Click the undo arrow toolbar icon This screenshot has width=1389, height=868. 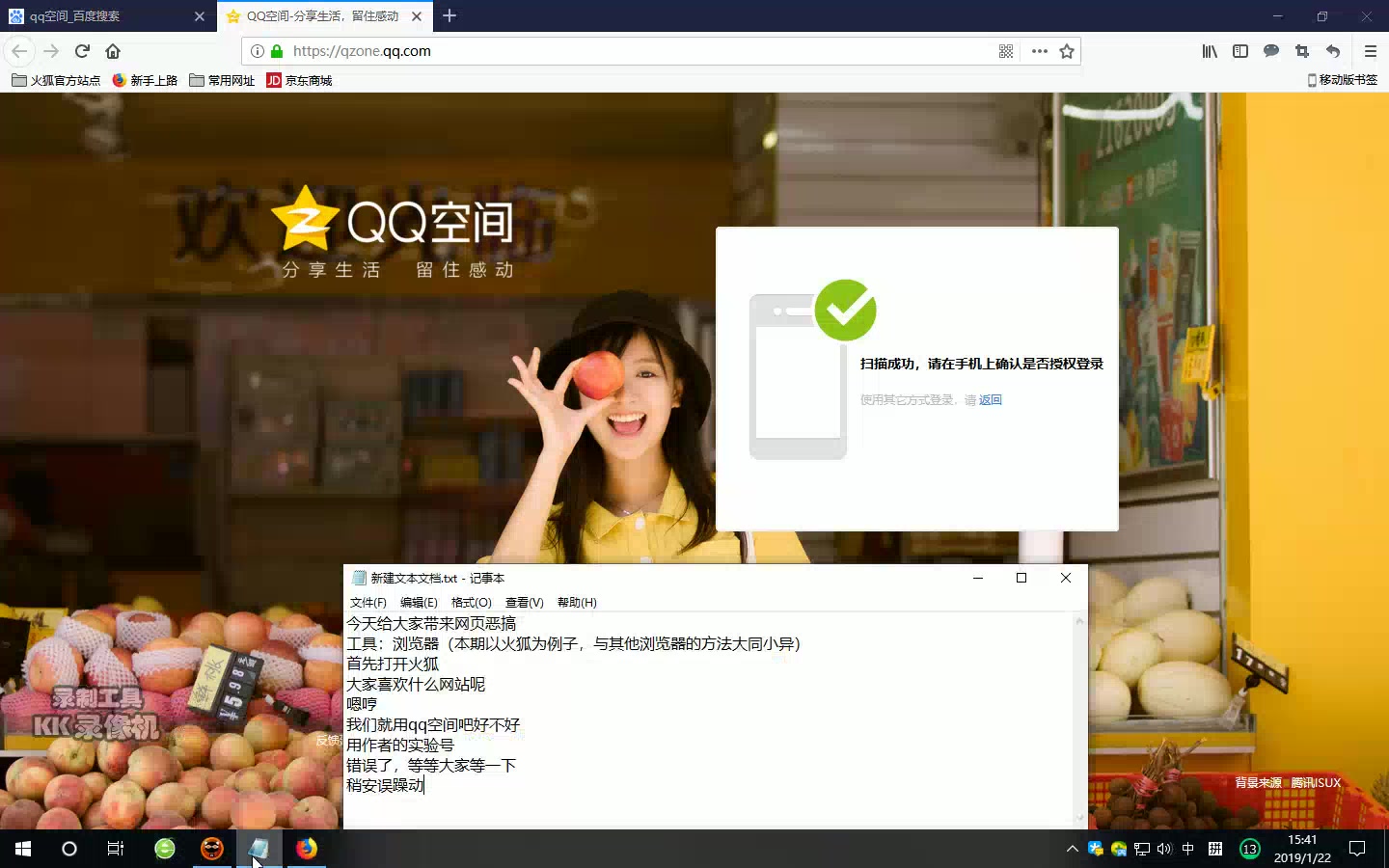click(1333, 51)
